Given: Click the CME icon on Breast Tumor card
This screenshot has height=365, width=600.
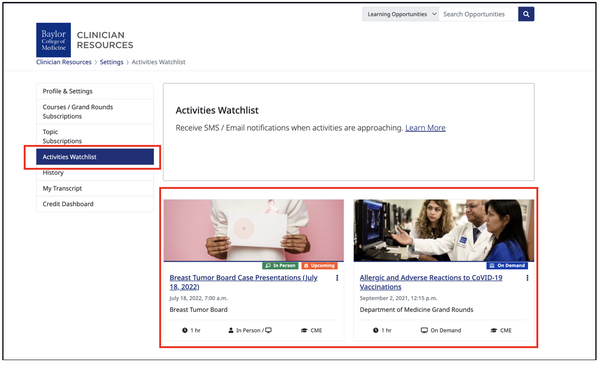Looking at the screenshot, I should click(304, 330).
